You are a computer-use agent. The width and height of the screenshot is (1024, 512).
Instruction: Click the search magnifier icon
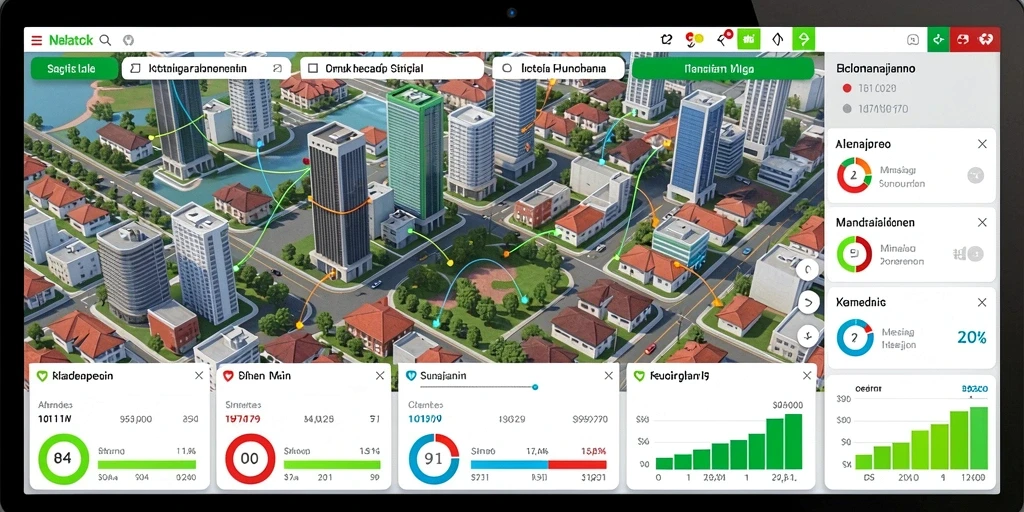(x=105, y=40)
